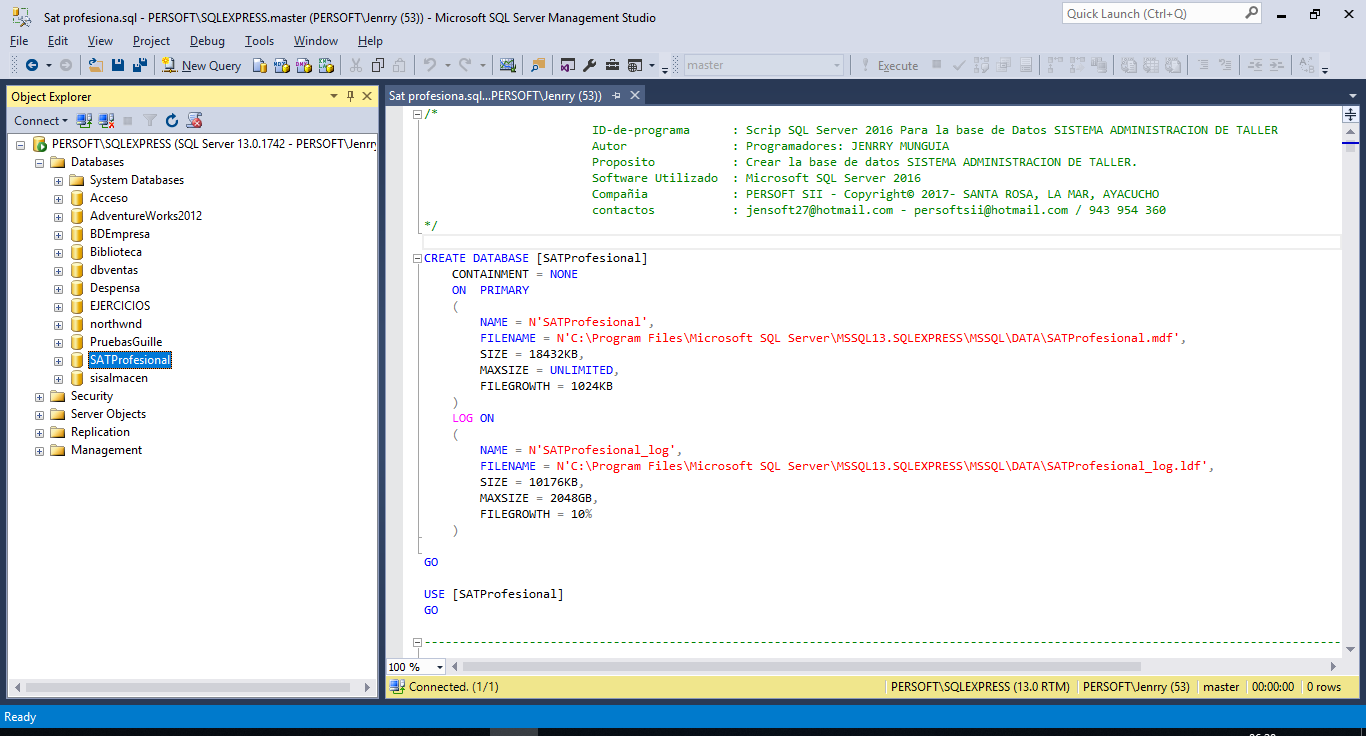Click the Parse checkmark icon
1366x736 pixels.
pyautogui.click(x=959, y=65)
